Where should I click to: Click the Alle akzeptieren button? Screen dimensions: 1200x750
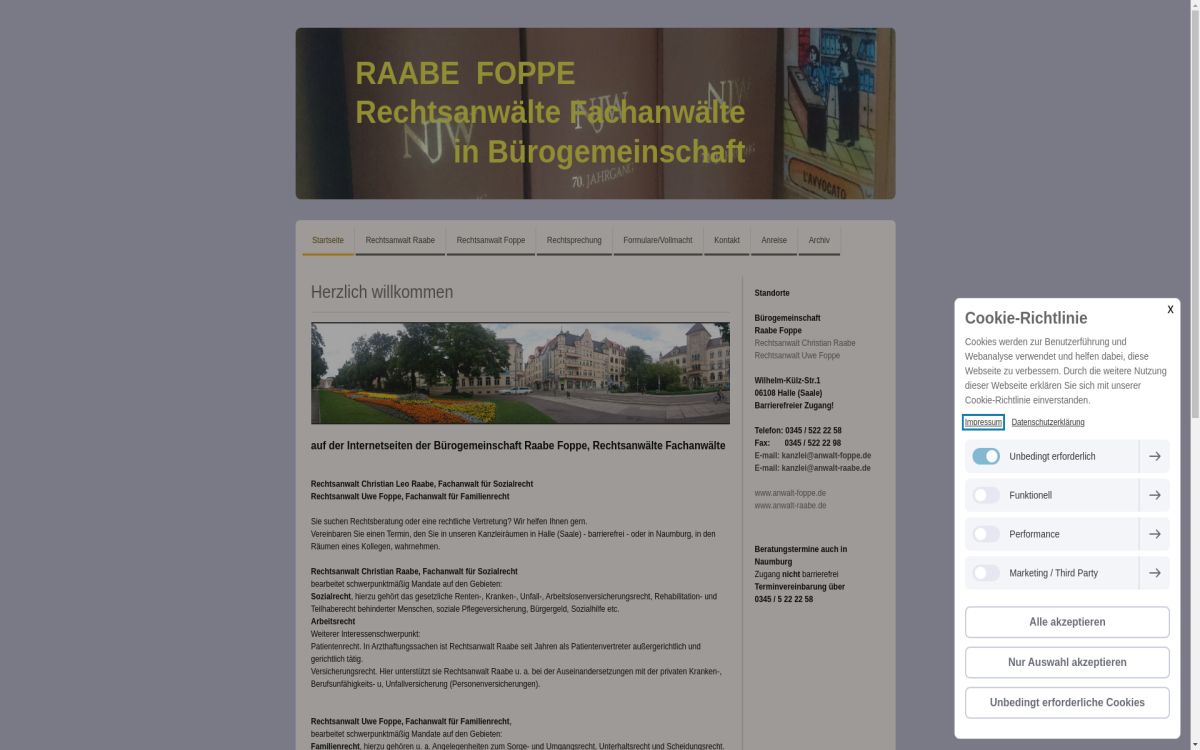[1066, 621]
